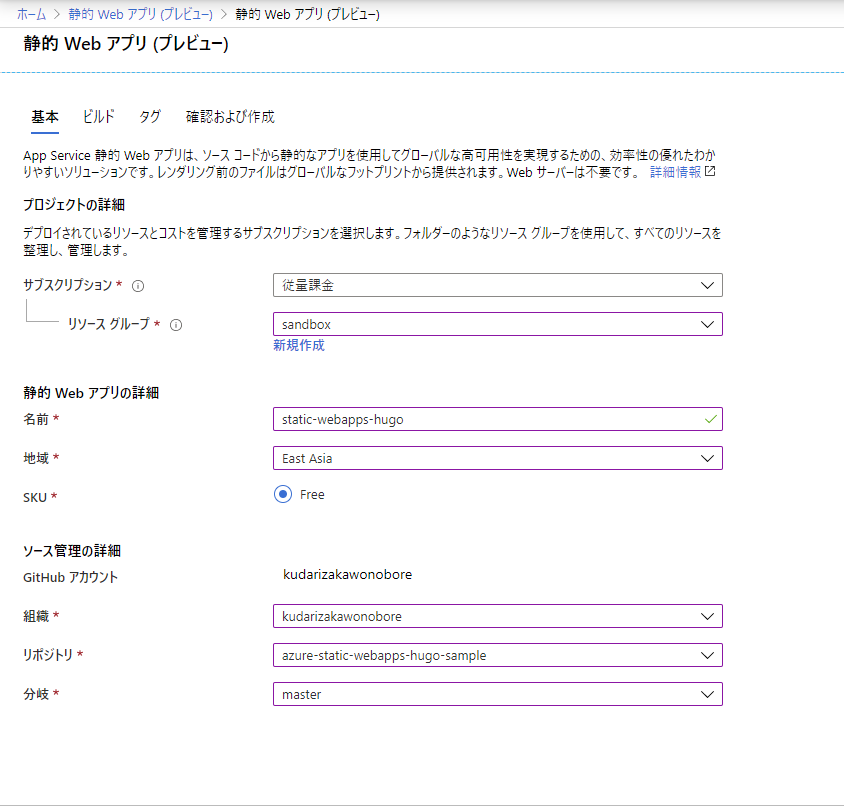Click the page title 静的 Web アプリ (プレビュー)
844x807 pixels.
click(126, 44)
